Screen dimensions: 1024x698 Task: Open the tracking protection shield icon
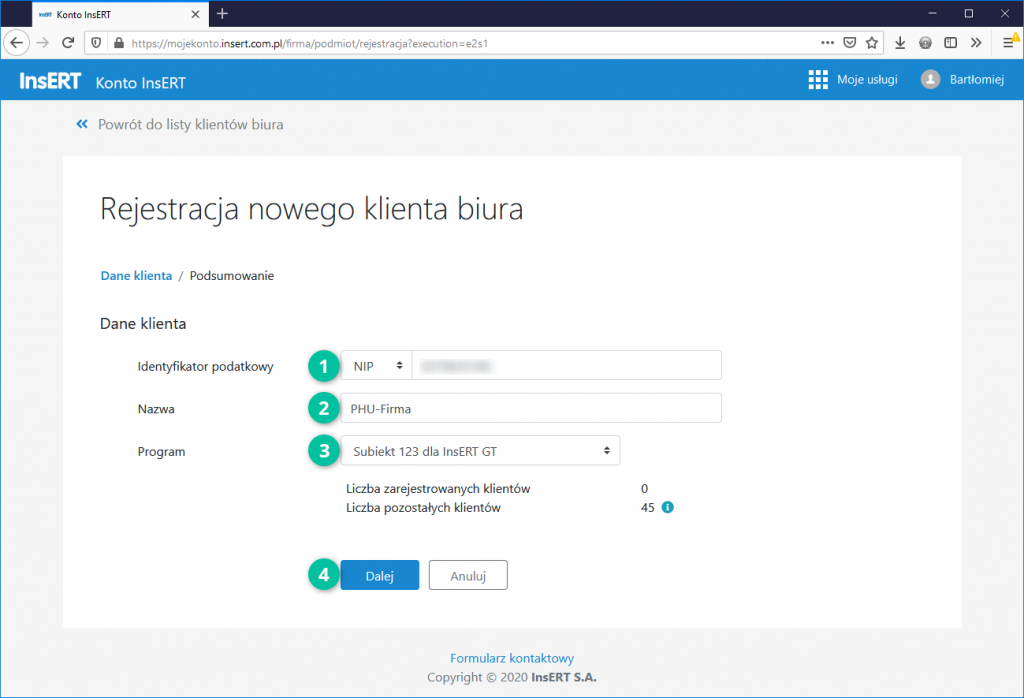(96, 43)
